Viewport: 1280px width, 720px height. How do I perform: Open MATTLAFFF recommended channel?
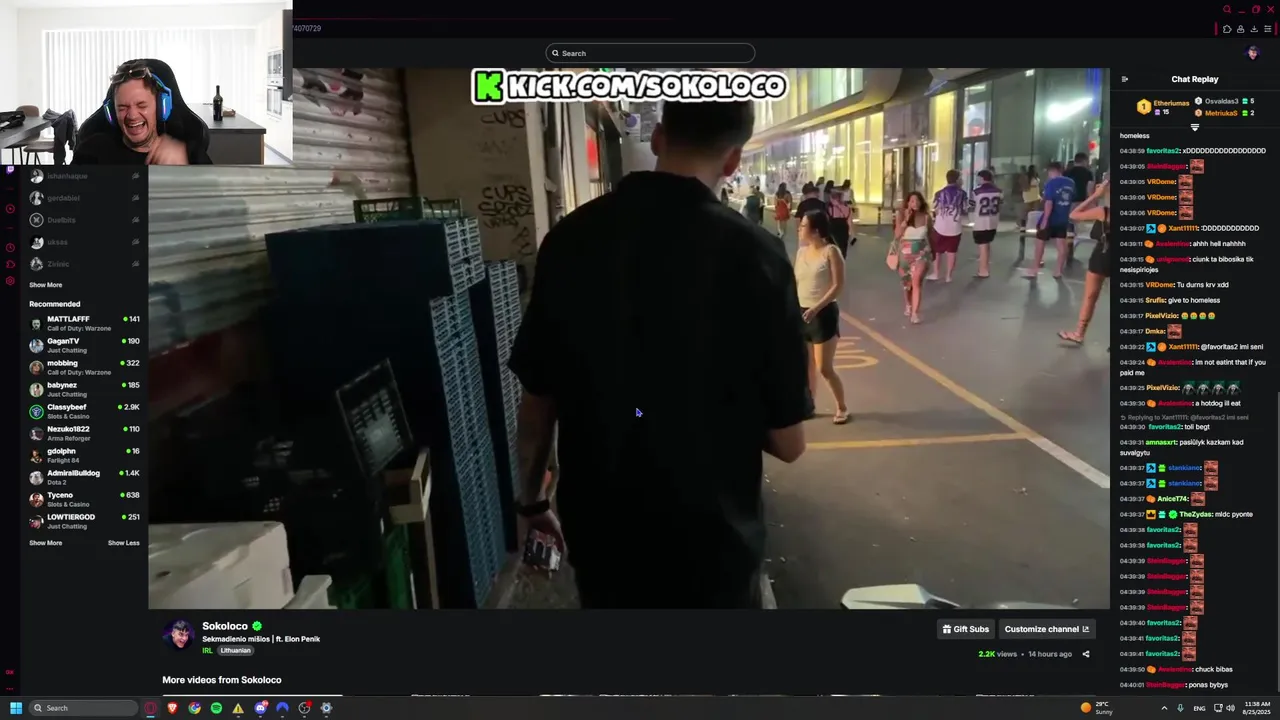point(85,323)
